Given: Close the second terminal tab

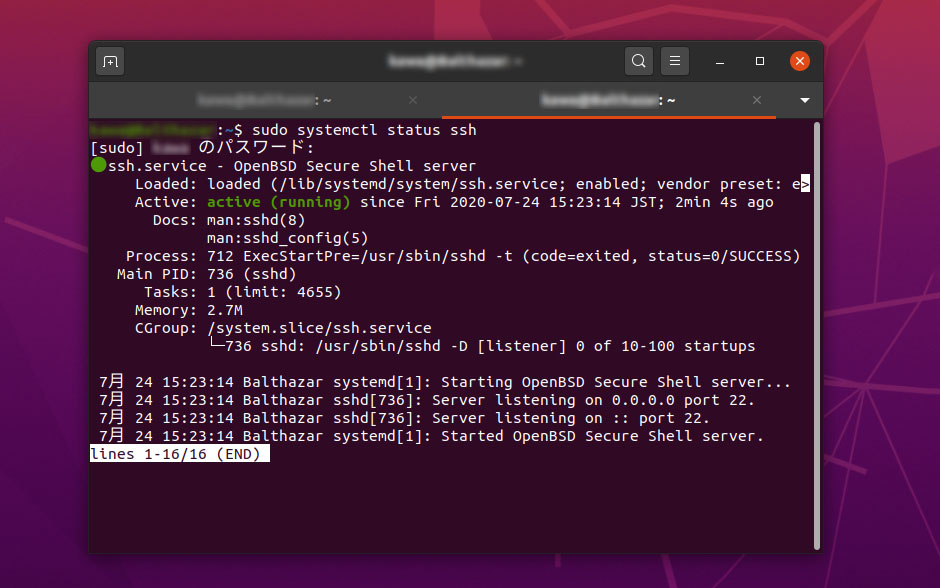Looking at the screenshot, I should coord(757,100).
